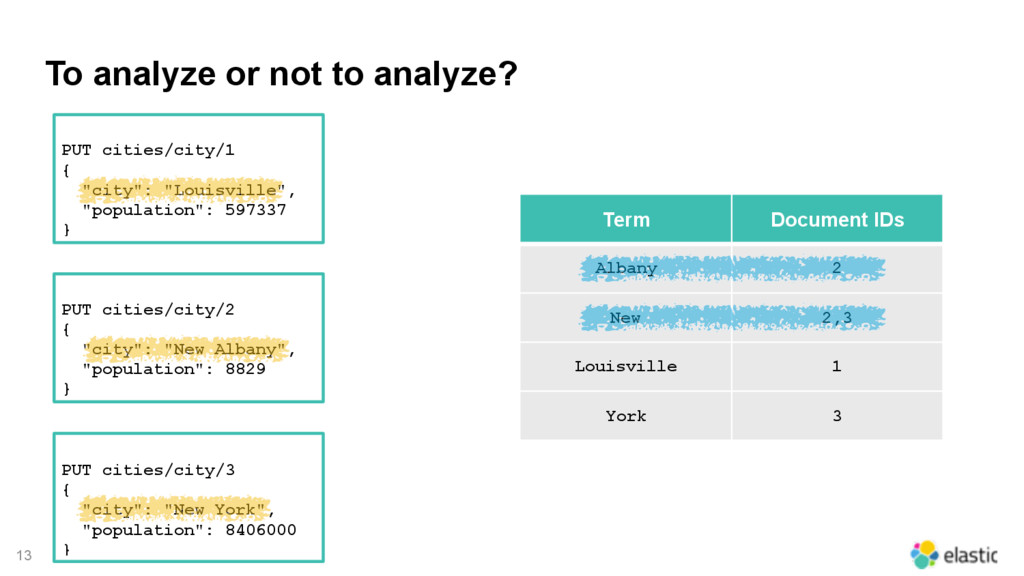Image resolution: width=1024 pixels, height=576 pixels.
Task: Click the highlighted Albany term cell
Action: [626, 268]
